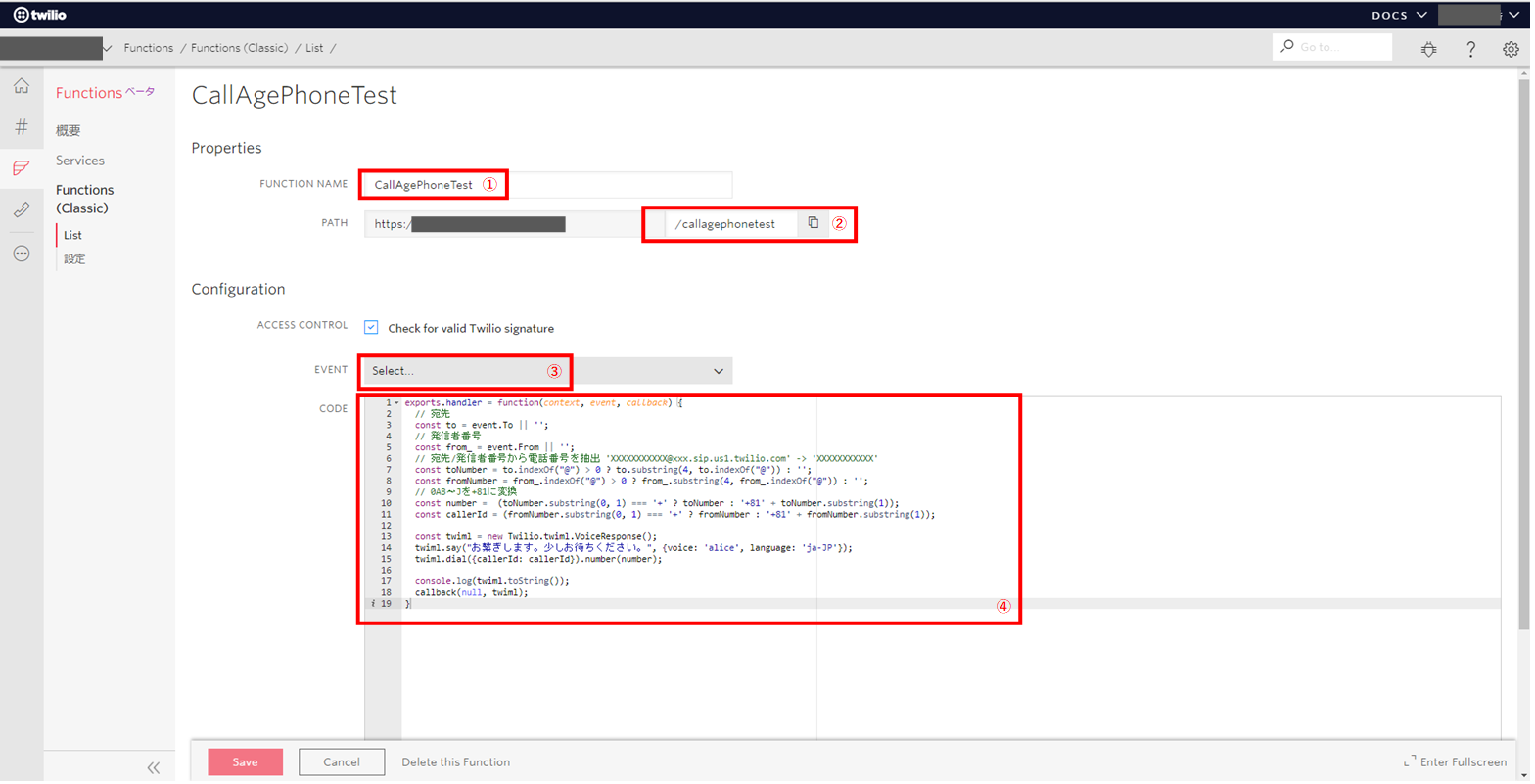Click Delete this Function link
1535x784 pixels.
point(456,762)
